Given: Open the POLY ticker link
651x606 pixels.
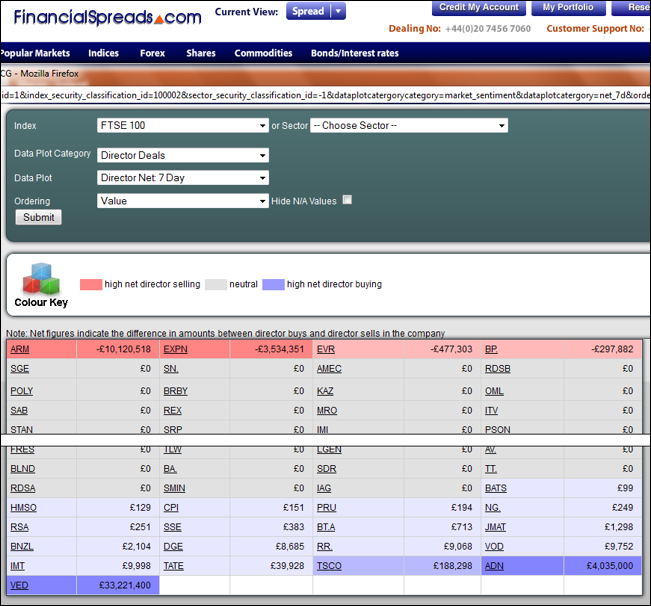Looking at the screenshot, I should point(22,391).
